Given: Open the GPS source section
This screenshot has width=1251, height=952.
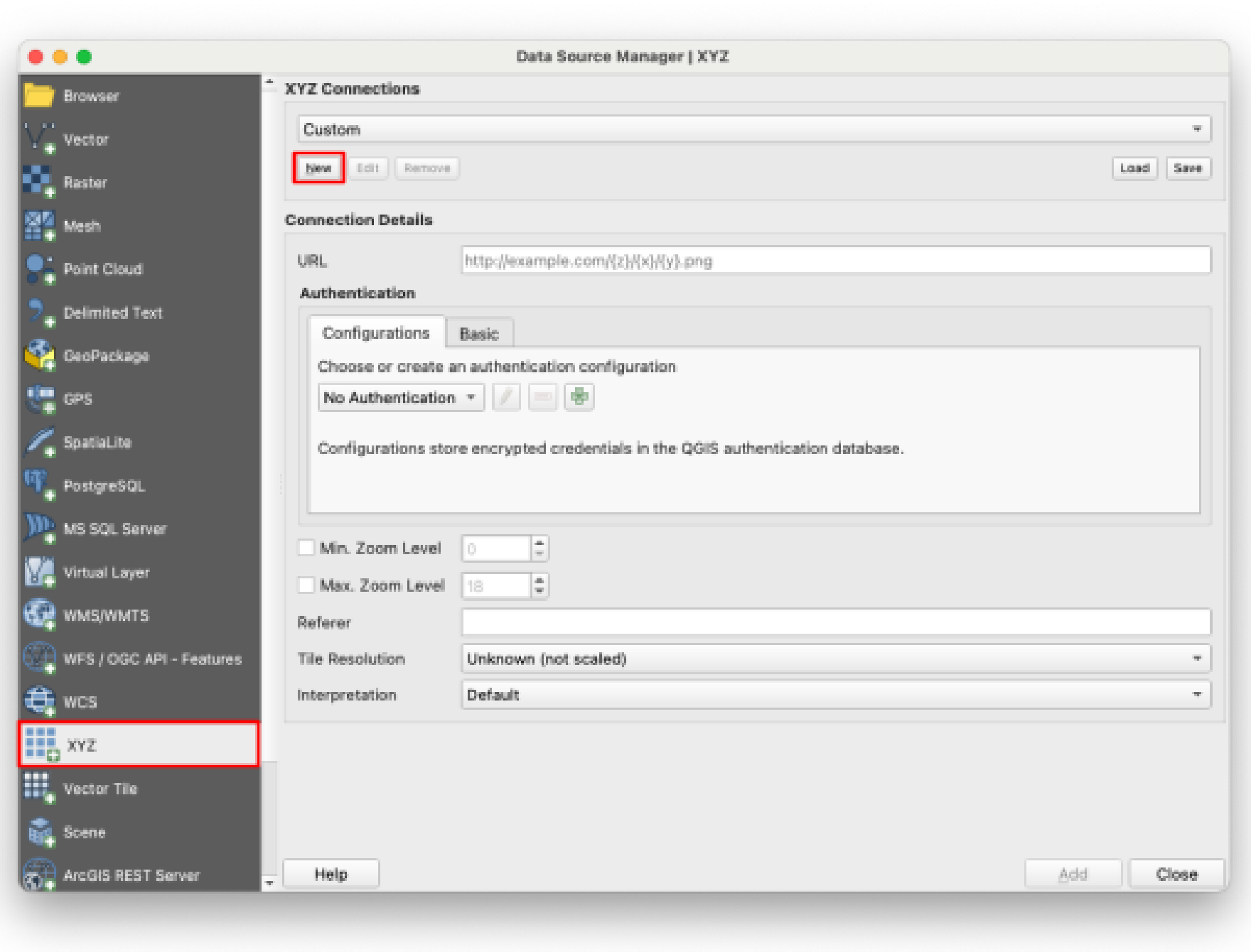Looking at the screenshot, I should coord(139,399).
